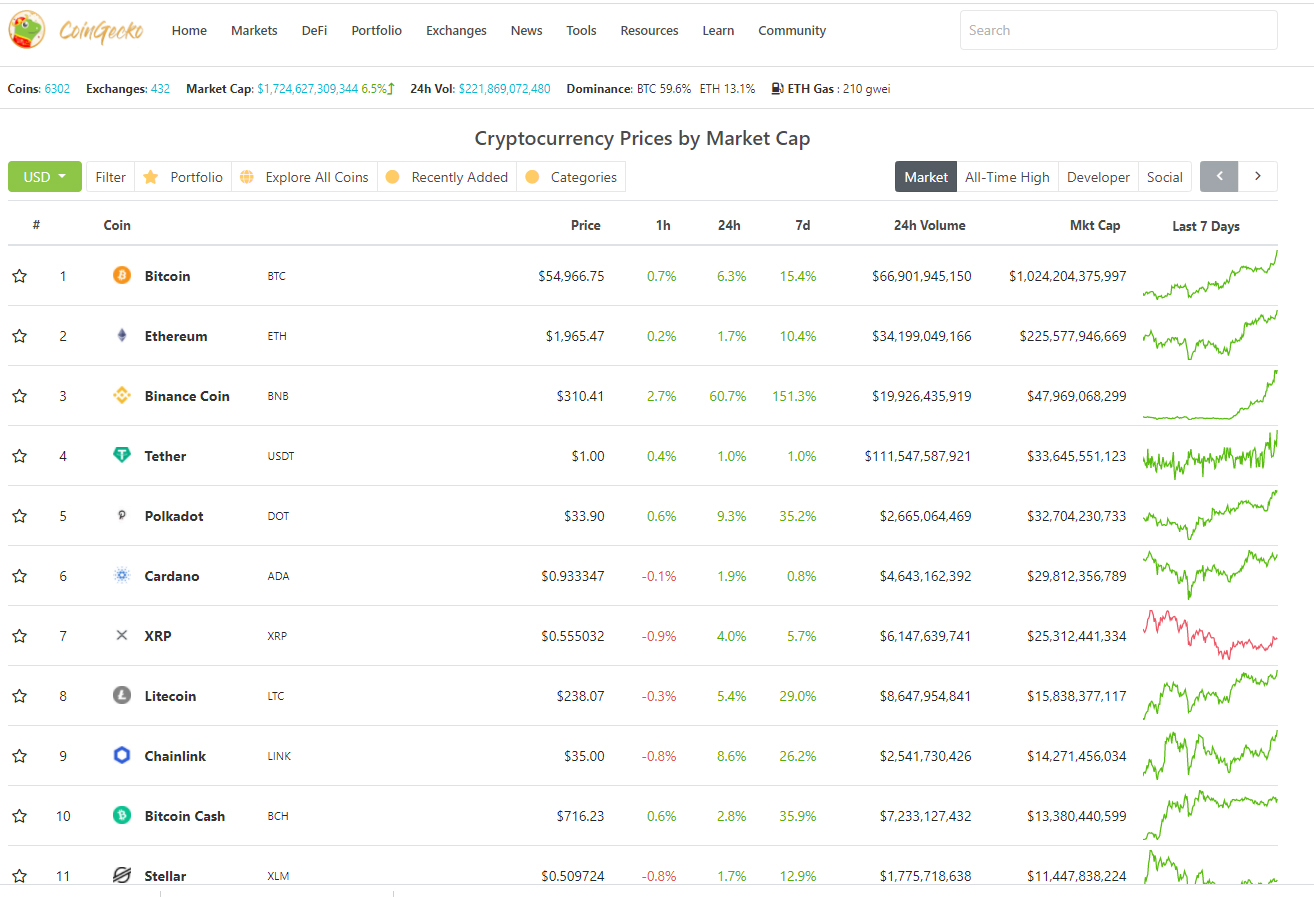Click in the Search field
Image resolution: width=1314 pixels, height=897 pixels.
(1119, 30)
